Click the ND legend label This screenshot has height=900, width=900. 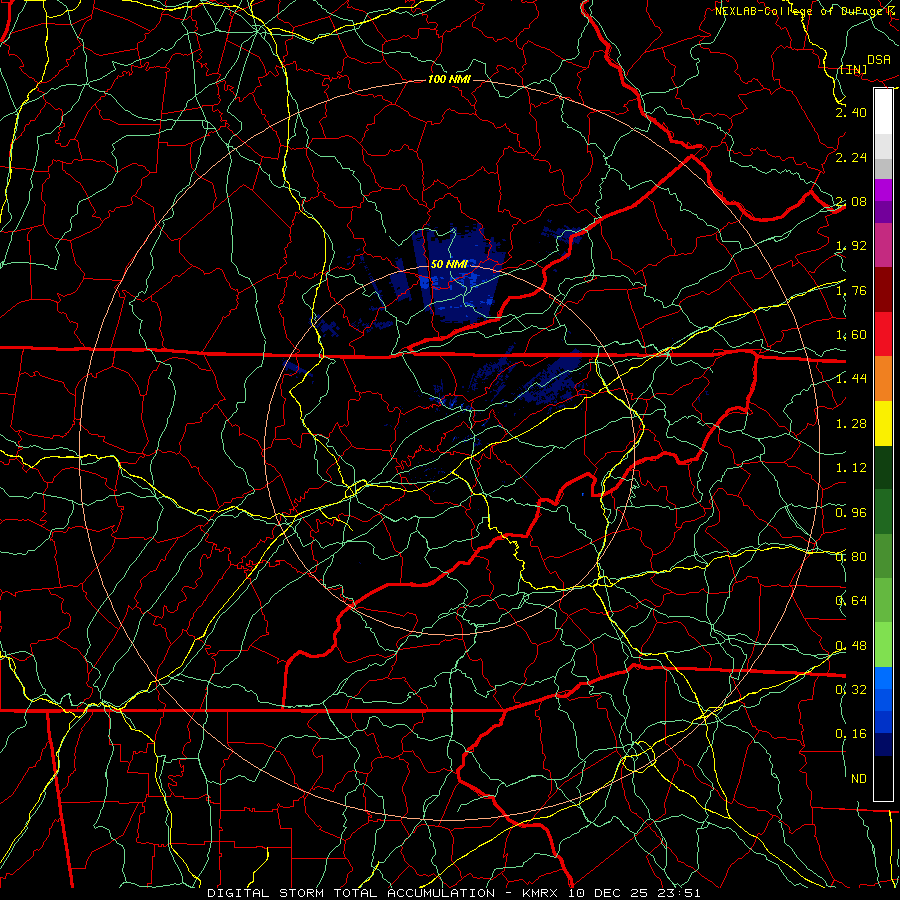[x=859, y=779]
